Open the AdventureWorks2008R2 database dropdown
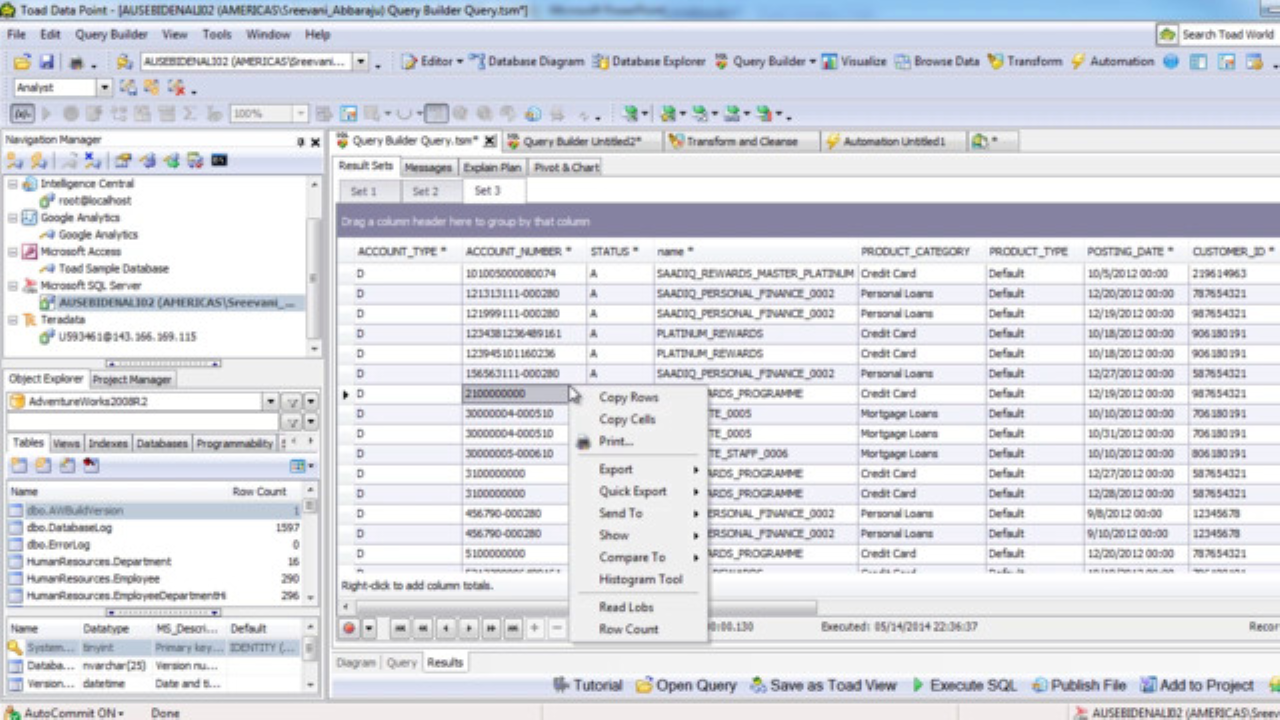Screen dimensions: 1280x720 [x=270, y=401]
